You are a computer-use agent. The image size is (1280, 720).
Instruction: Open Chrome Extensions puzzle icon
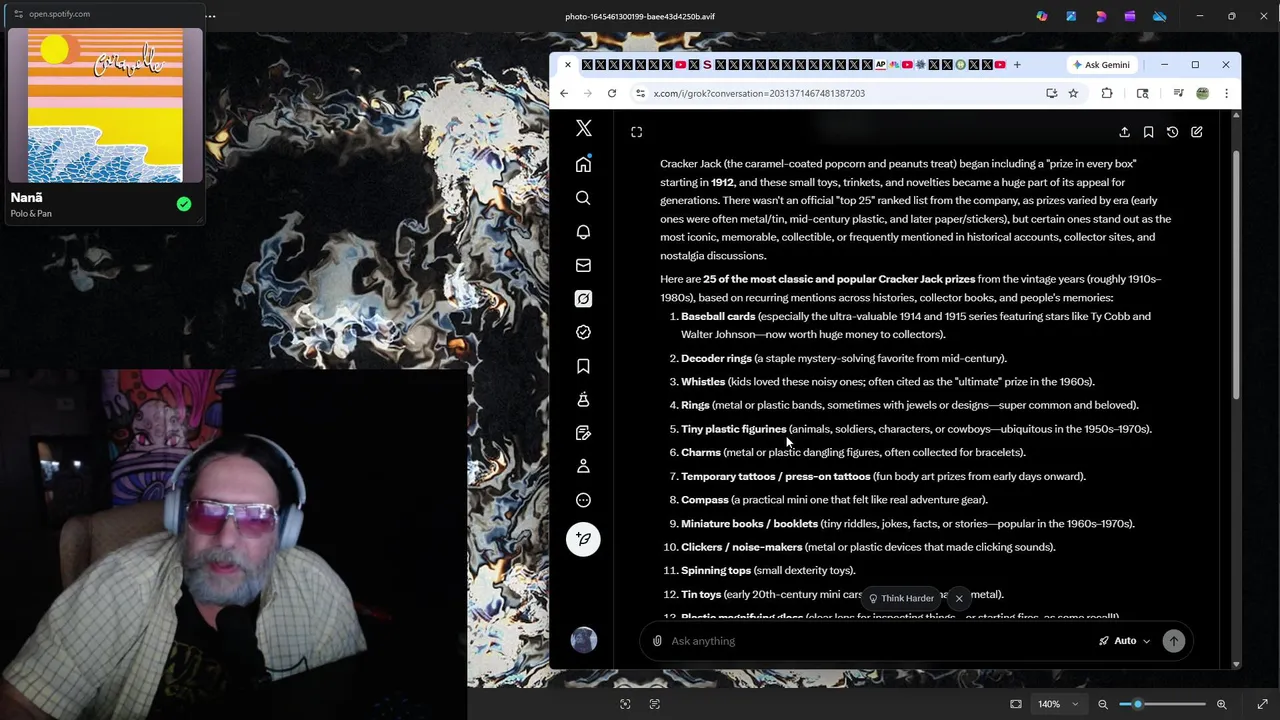click(x=1107, y=93)
